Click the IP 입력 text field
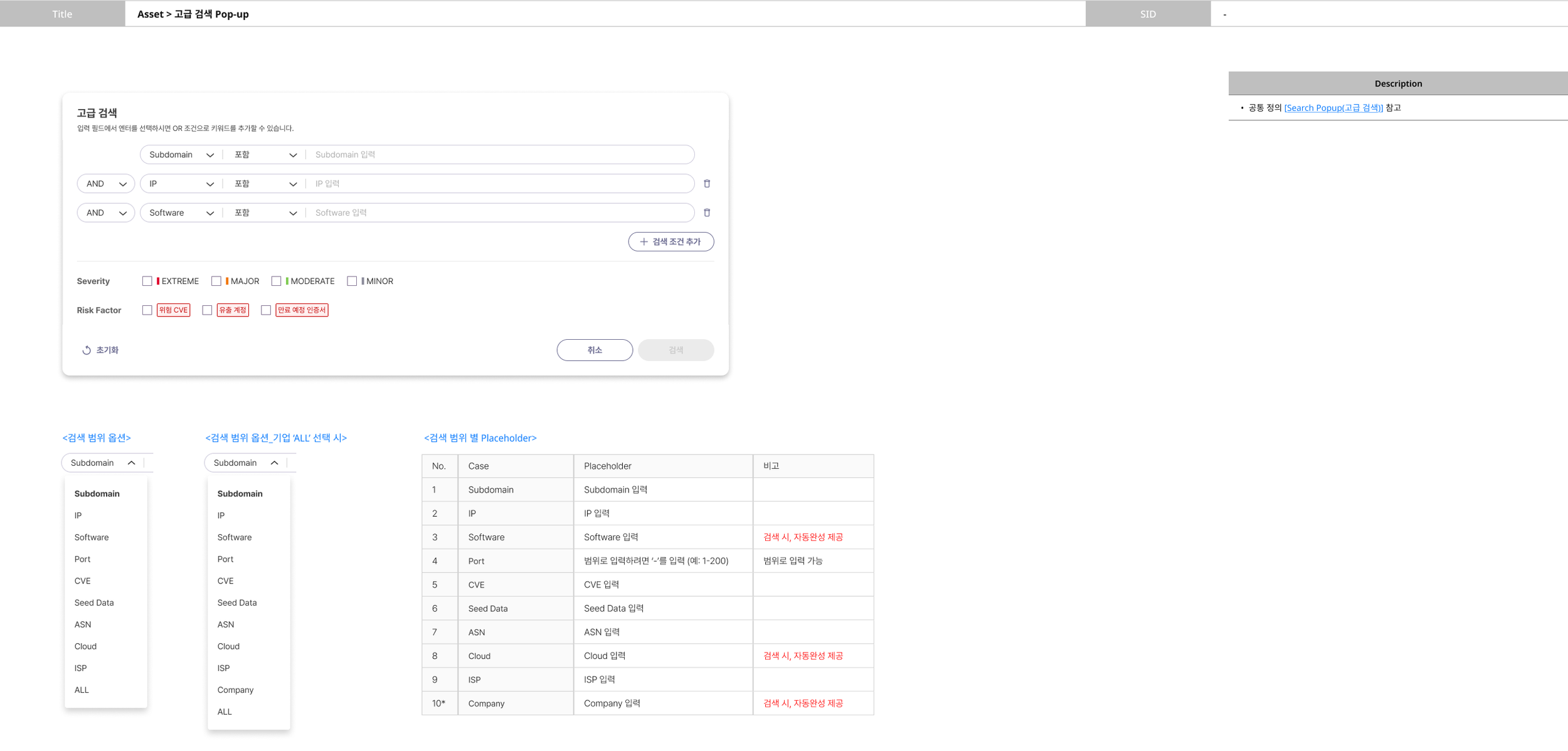 [x=500, y=184]
